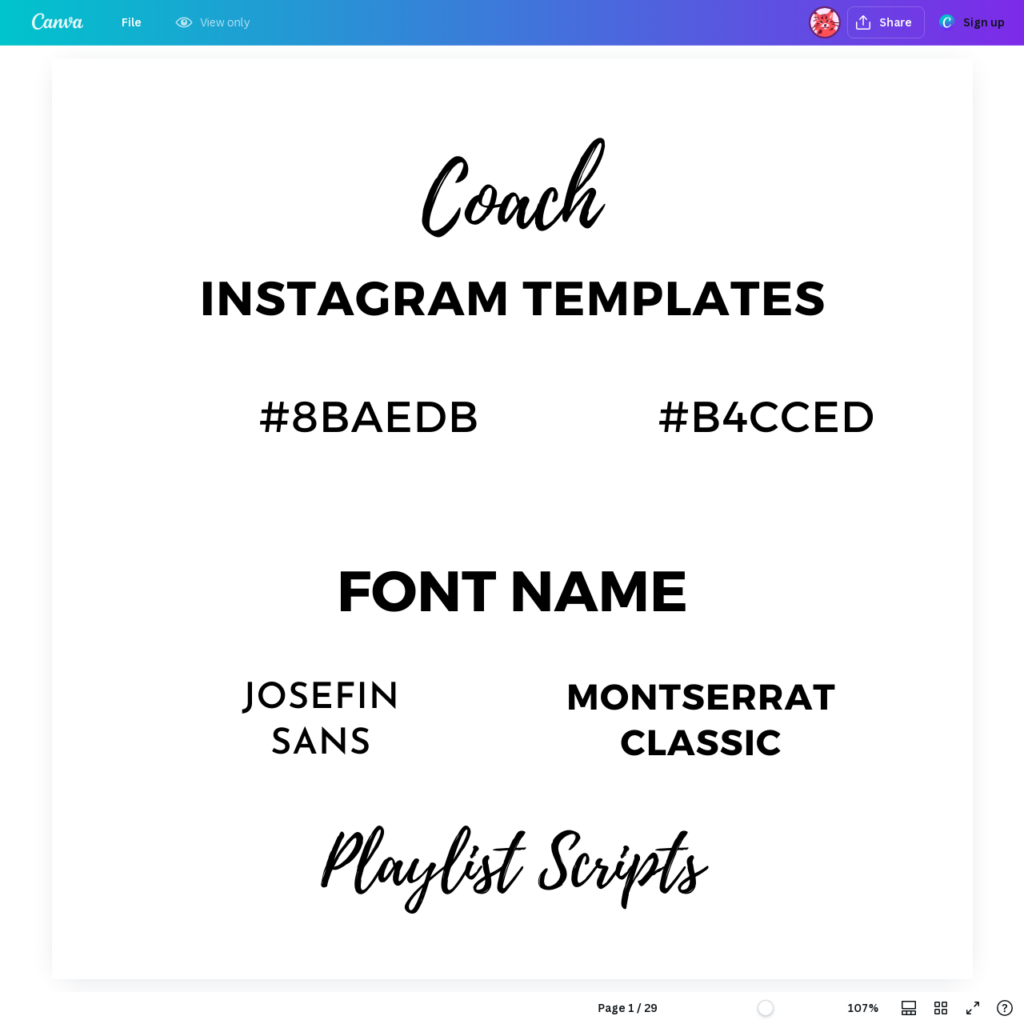
Task: Enter fullscreen present mode icon
Action: pos(972,1008)
